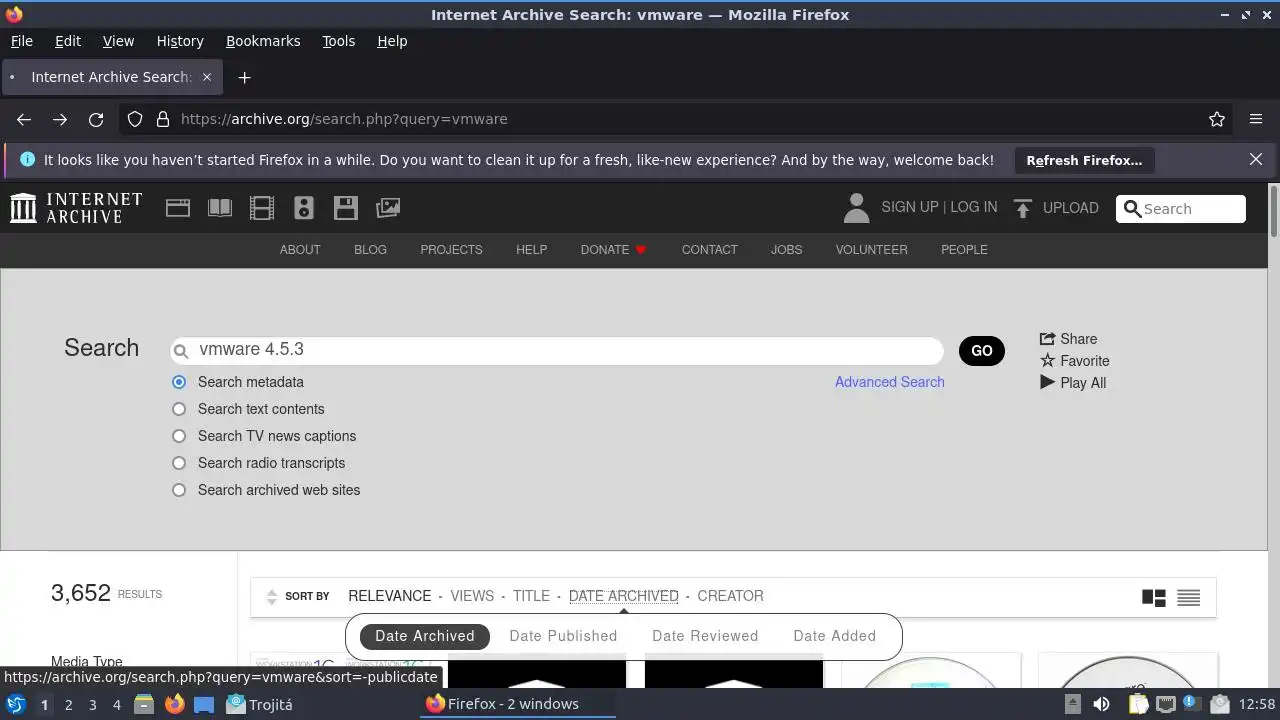The height and width of the screenshot is (720, 1280).
Task: Open the Tools menu
Action: (338, 41)
